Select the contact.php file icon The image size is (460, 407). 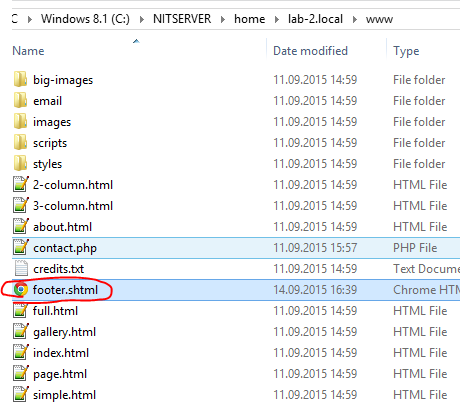pyautogui.click(x=21, y=248)
